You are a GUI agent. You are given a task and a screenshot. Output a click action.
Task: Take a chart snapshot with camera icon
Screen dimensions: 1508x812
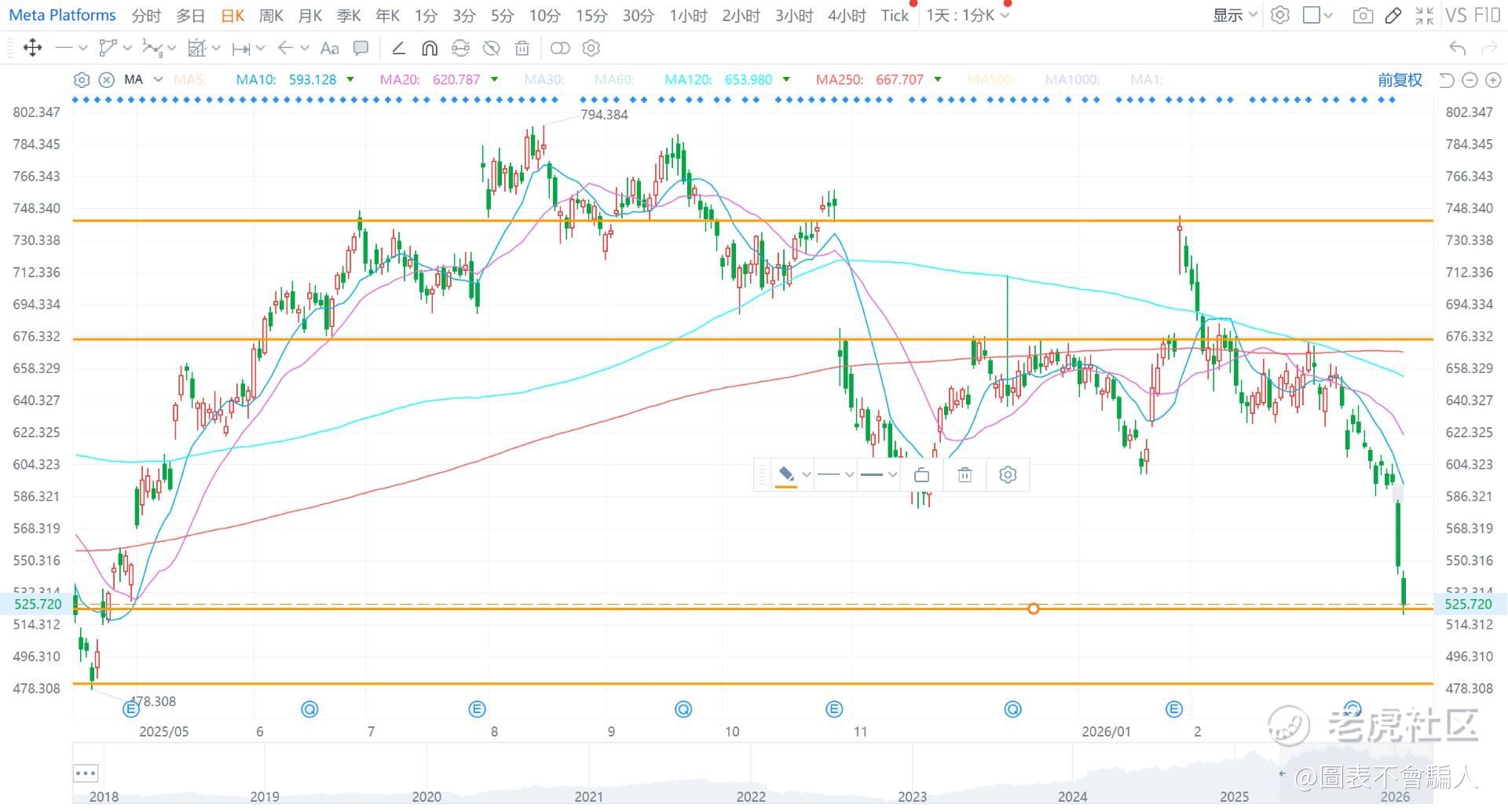[x=1363, y=15]
